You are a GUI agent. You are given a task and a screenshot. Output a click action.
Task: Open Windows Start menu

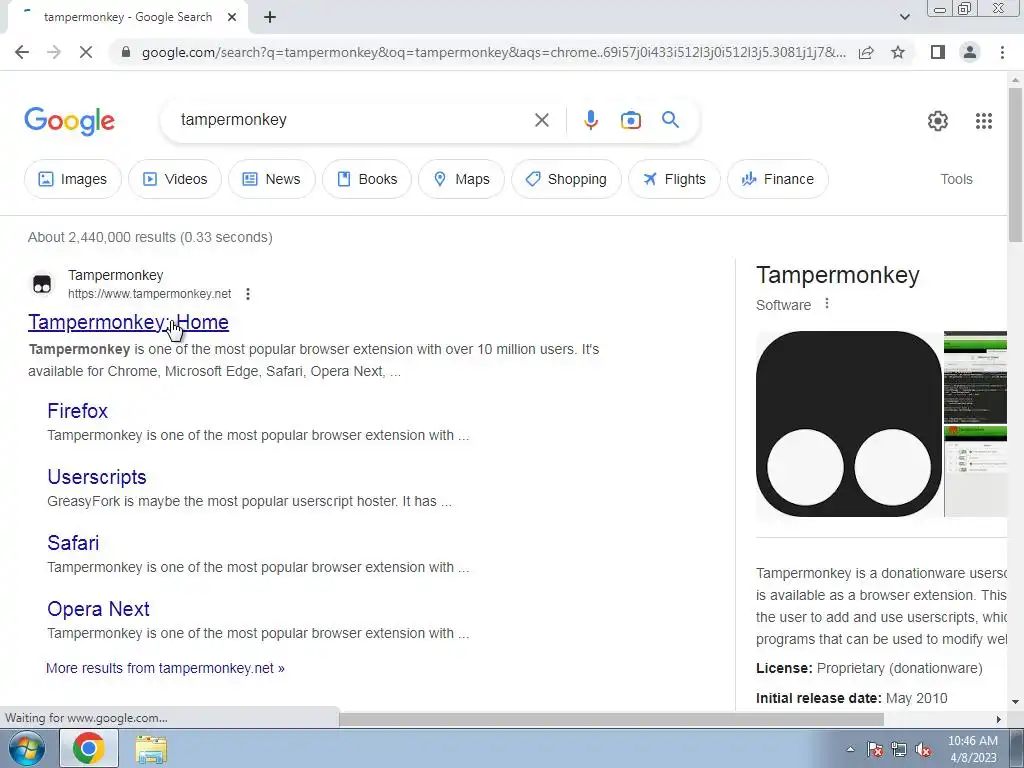tap(26, 748)
